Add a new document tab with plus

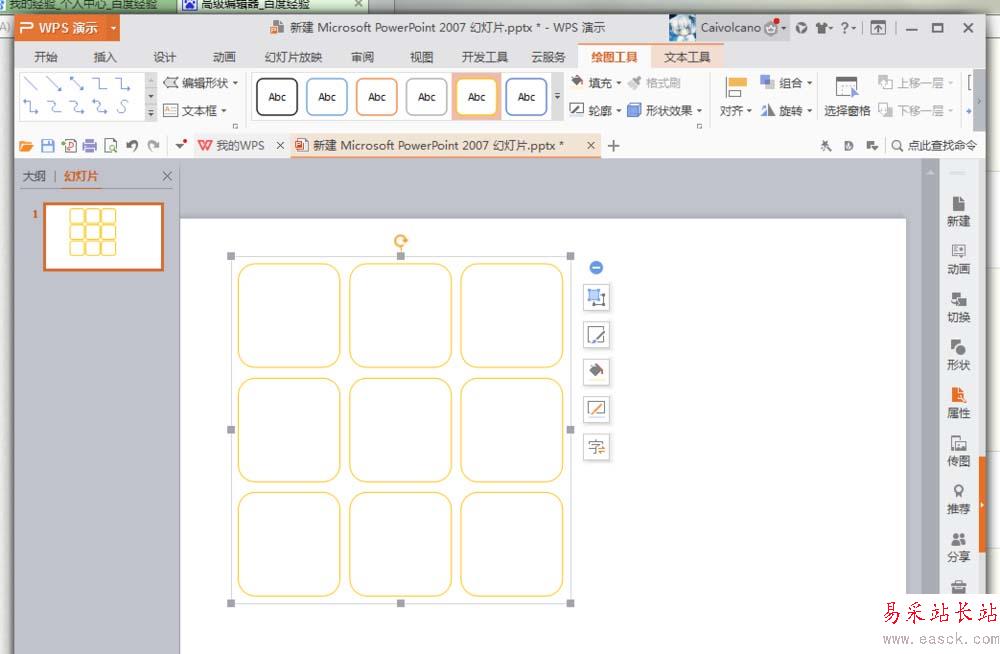[614, 145]
